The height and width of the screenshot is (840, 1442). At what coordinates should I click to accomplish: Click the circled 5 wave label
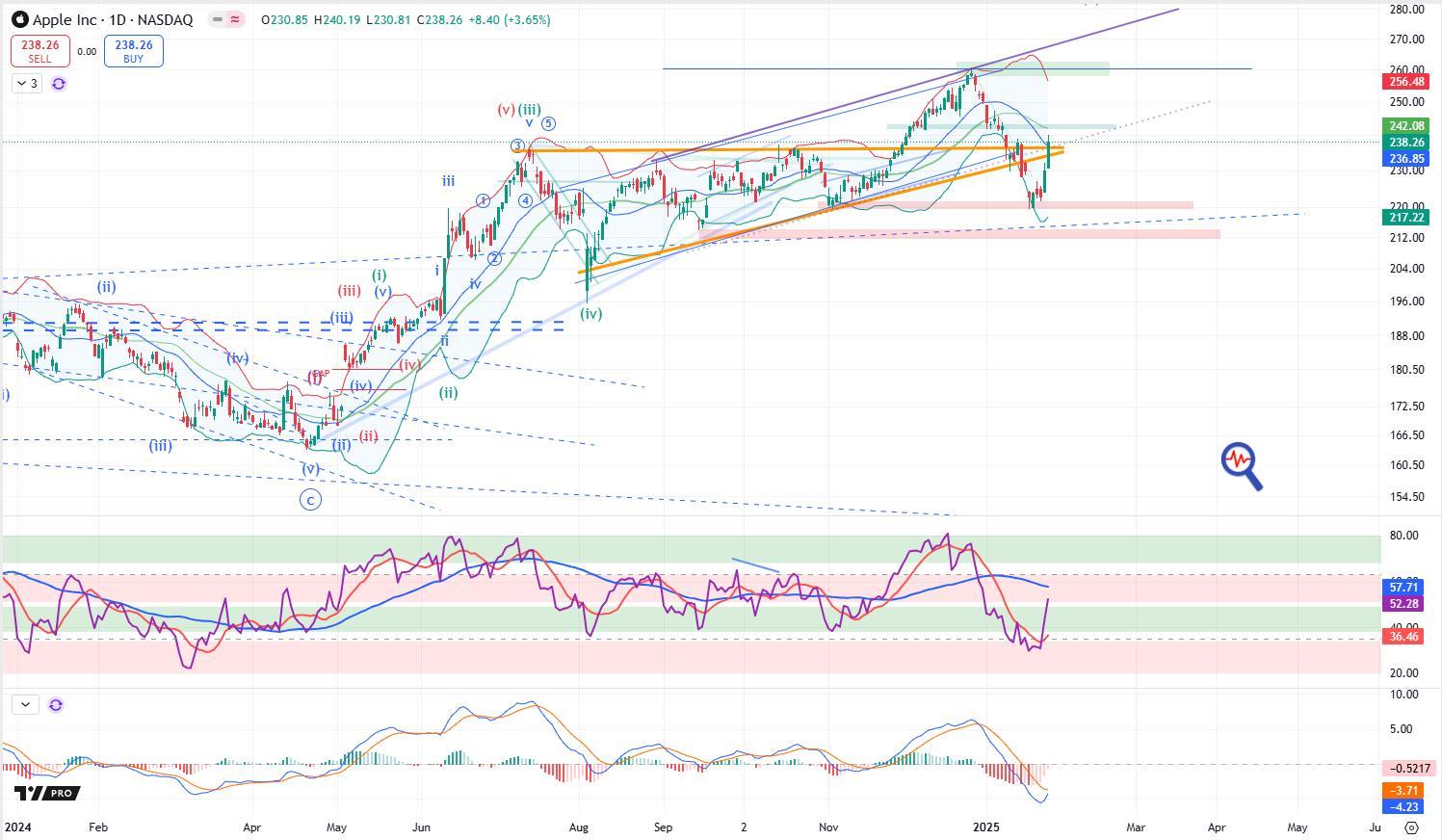[x=548, y=123]
